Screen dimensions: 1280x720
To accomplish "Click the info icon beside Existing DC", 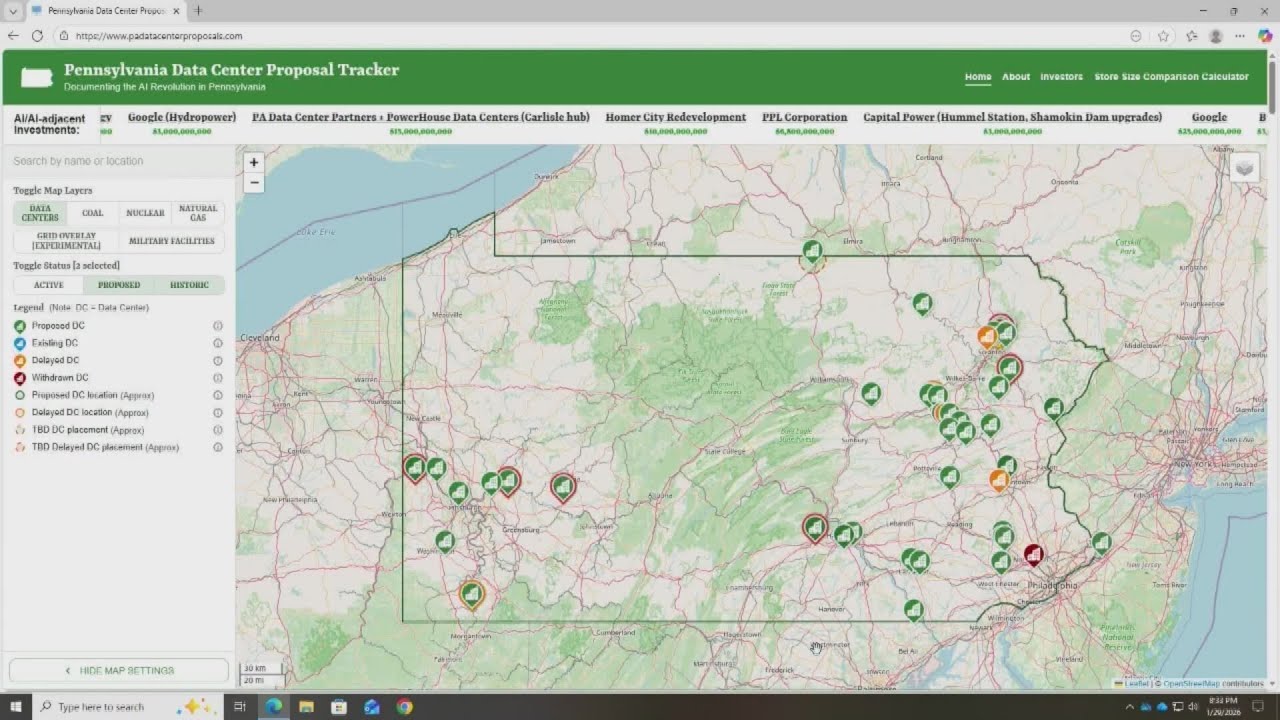I will (217, 343).
